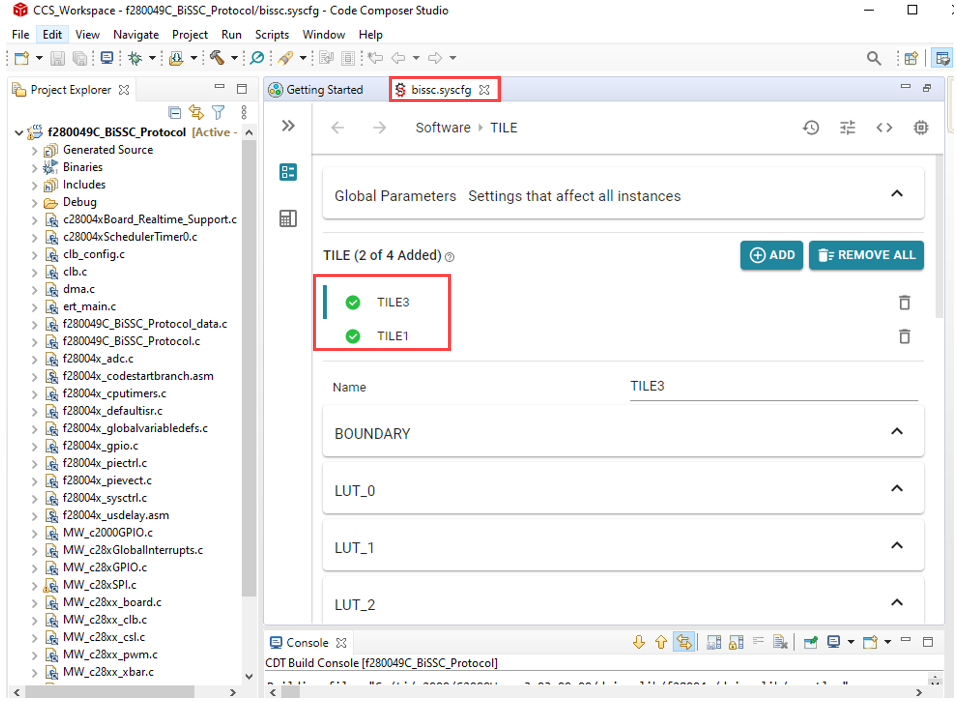The image size is (957, 702).
Task: Delete TILE1 with its trash icon
Action: point(904,337)
